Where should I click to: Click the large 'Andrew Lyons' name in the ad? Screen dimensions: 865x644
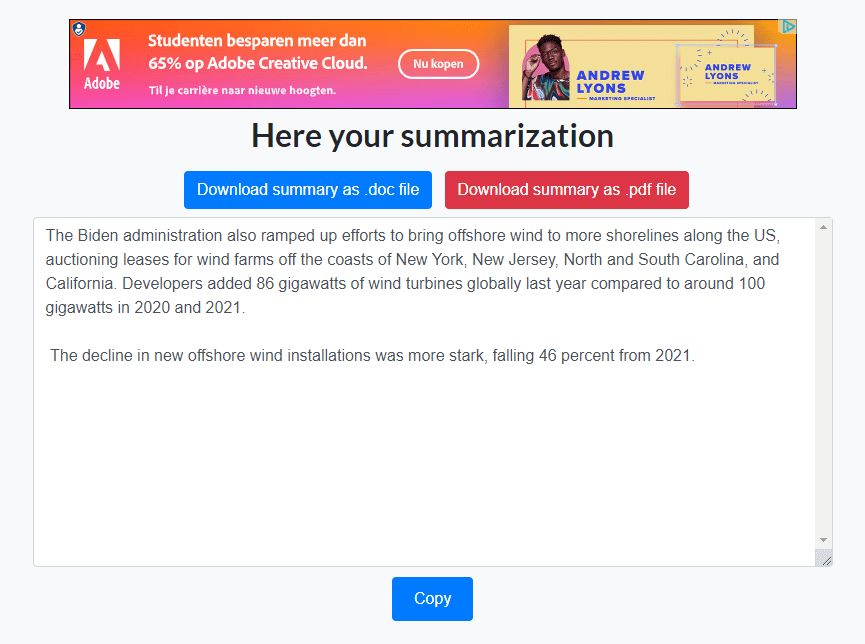[x=610, y=82]
